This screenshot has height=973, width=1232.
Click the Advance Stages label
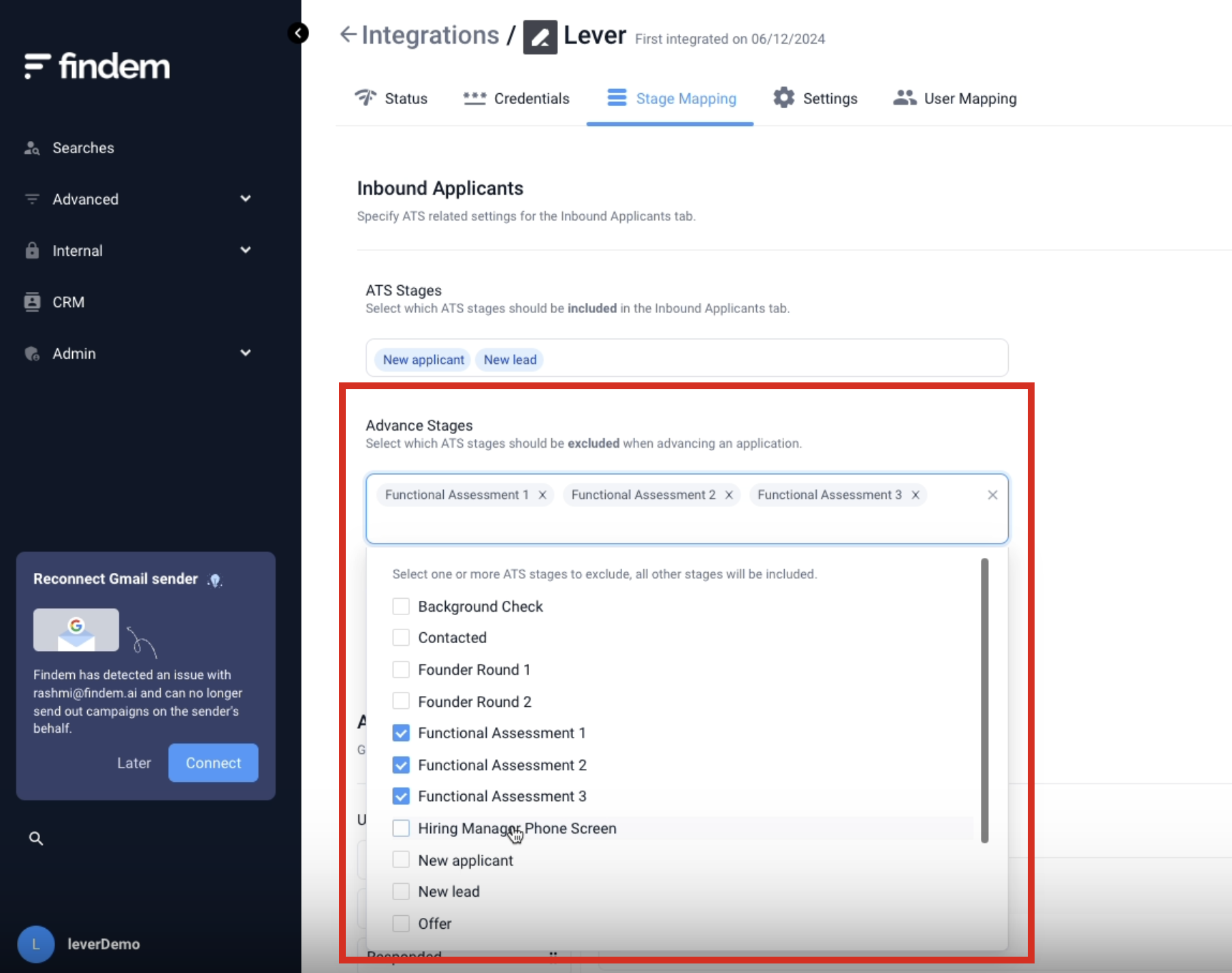[x=419, y=425]
